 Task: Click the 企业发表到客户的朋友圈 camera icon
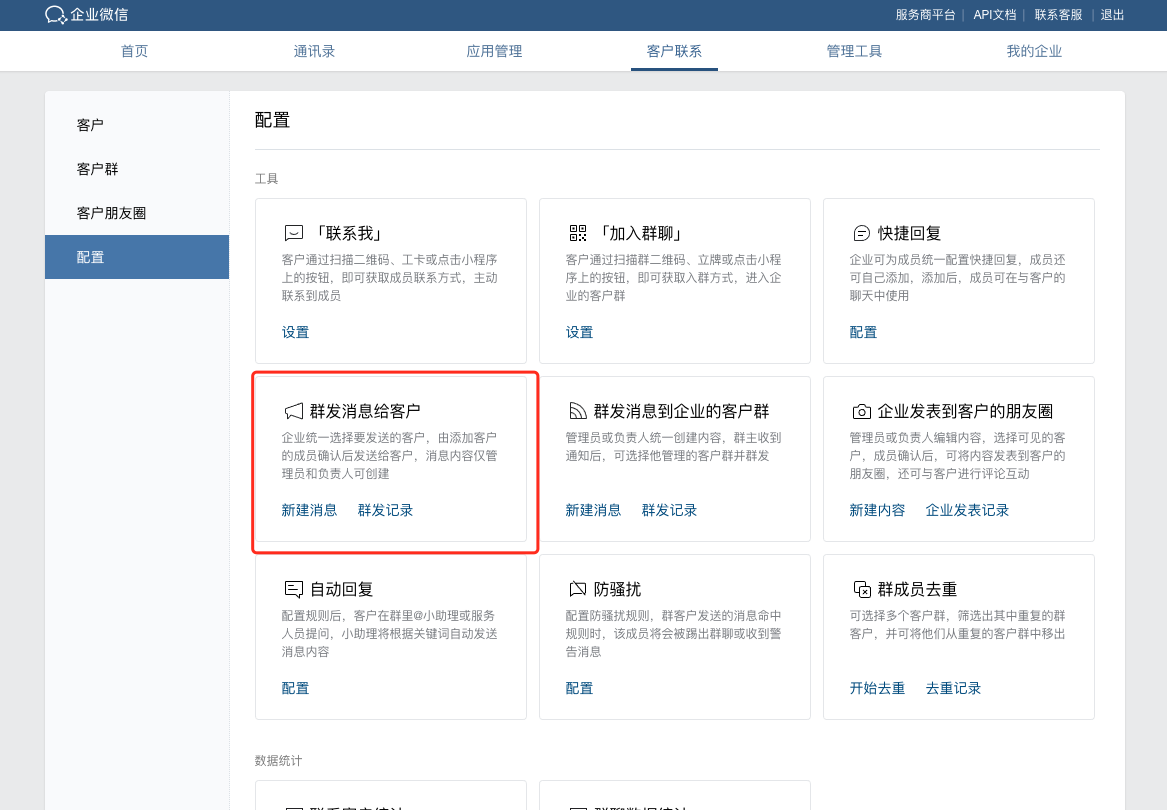tap(862, 412)
